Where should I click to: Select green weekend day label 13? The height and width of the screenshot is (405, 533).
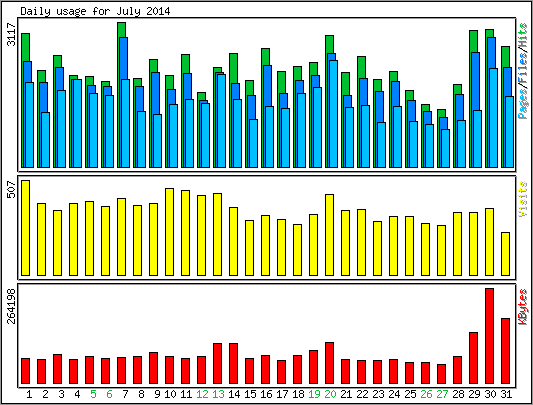point(218,394)
